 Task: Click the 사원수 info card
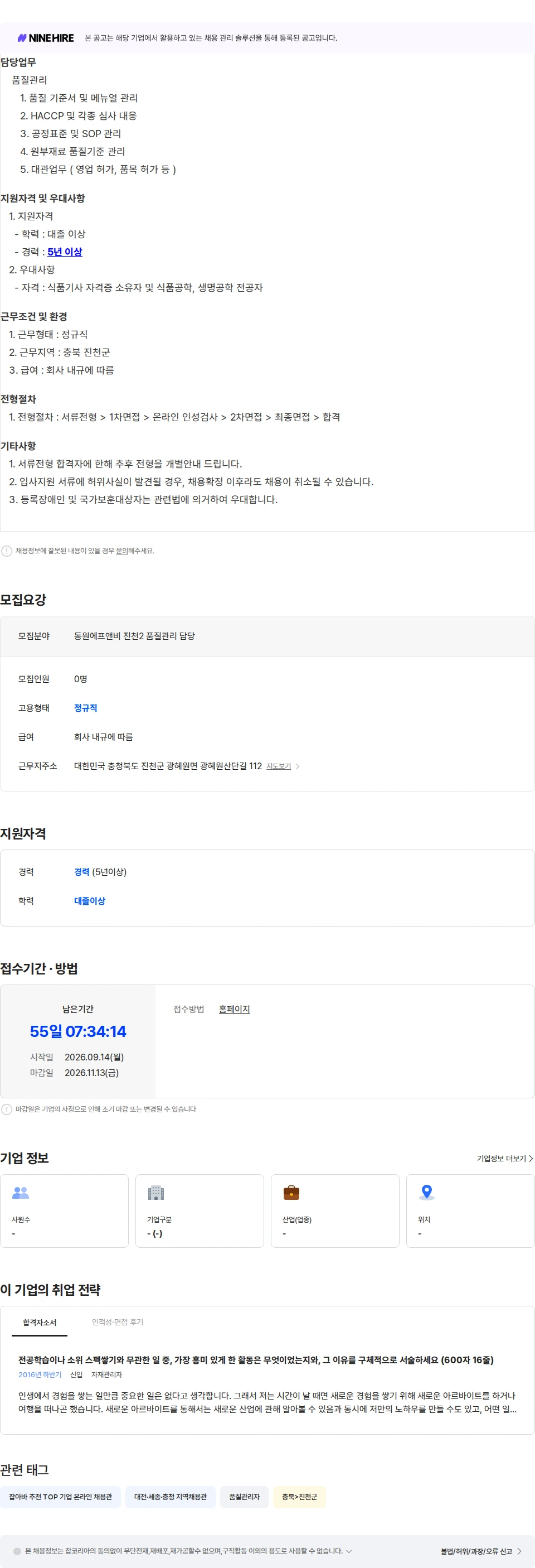pos(65,1210)
